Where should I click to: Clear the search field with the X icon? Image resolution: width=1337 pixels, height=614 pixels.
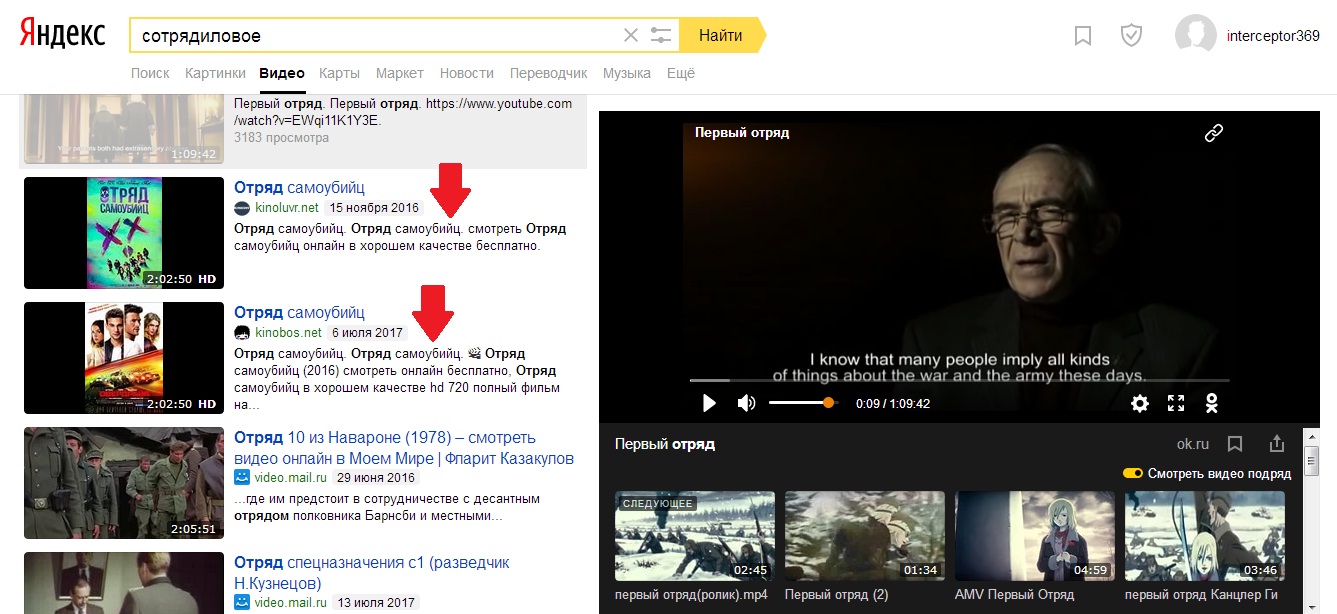click(630, 36)
